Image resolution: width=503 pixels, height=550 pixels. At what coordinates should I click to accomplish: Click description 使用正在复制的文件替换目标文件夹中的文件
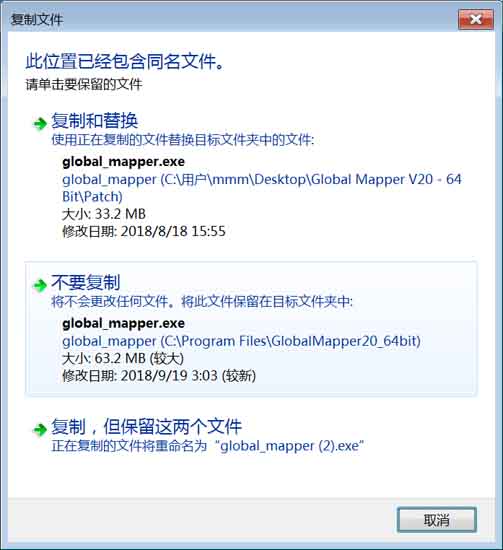tap(183, 140)
